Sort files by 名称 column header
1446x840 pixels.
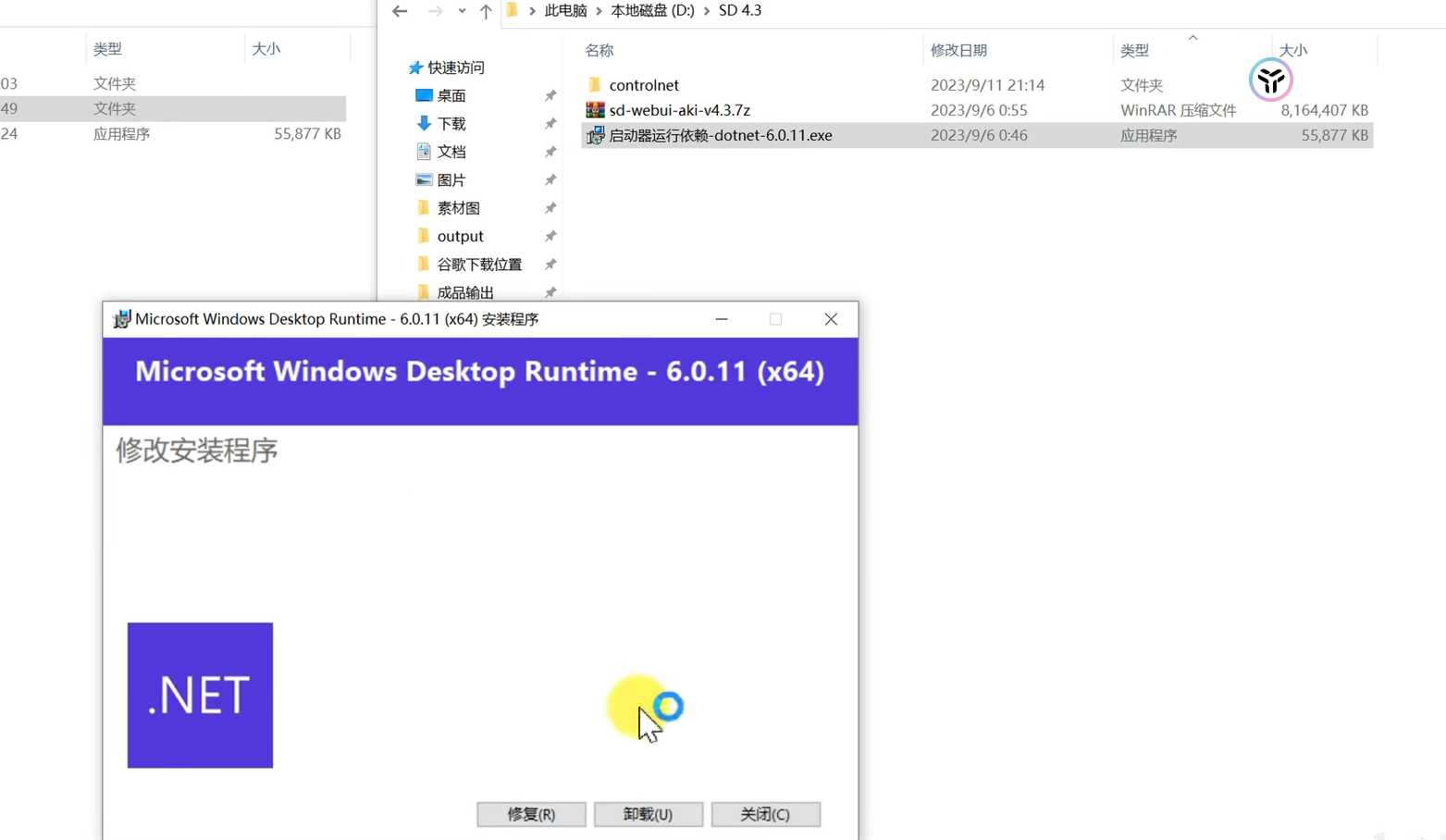click(x=599, y=50)
